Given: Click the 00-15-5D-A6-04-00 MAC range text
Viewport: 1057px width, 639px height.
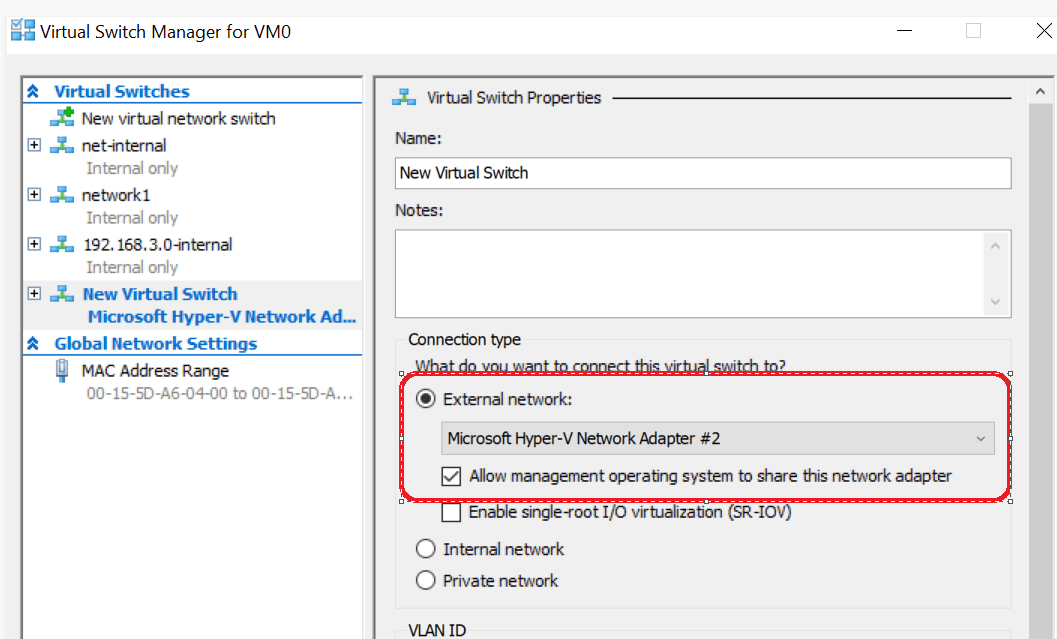Looking at the screenshot, I should click(220, 394).
